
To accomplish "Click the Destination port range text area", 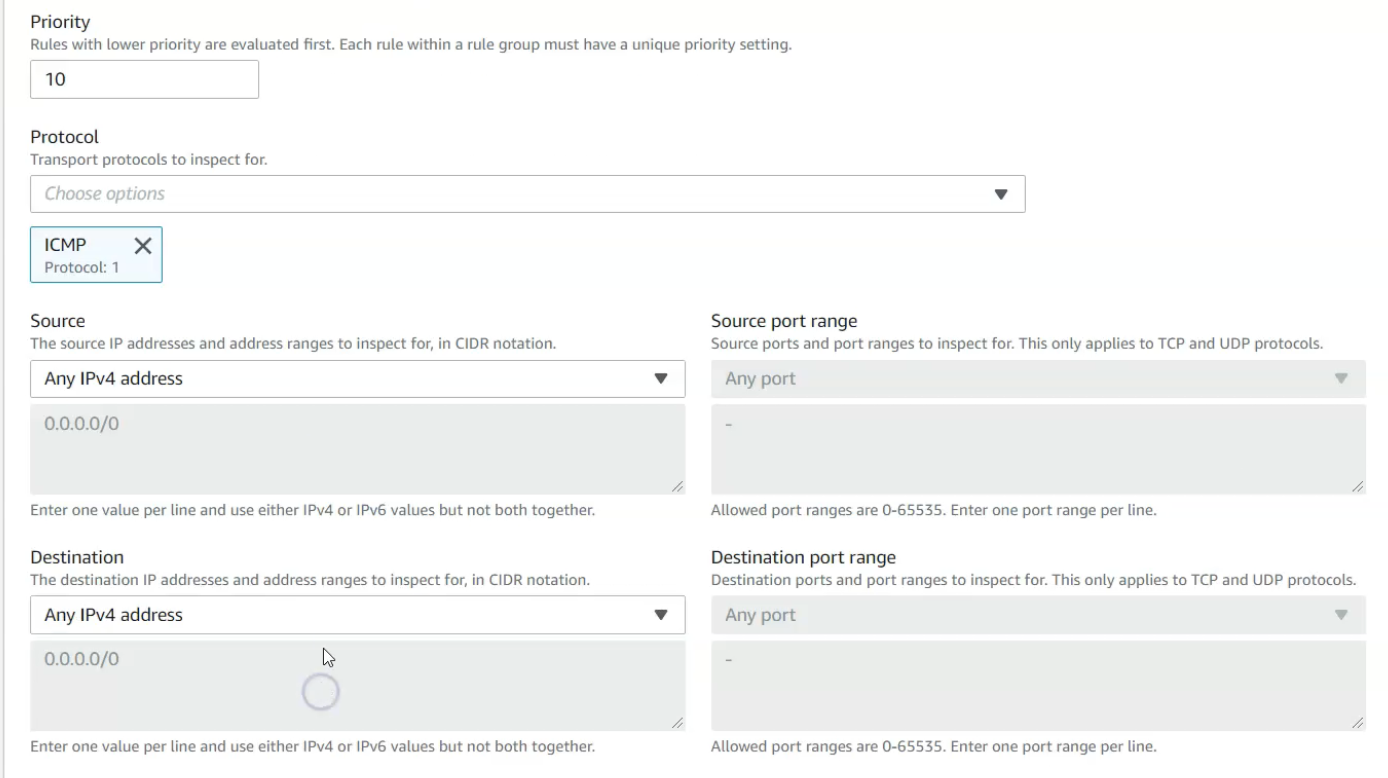I will [x=1038, y=685].
